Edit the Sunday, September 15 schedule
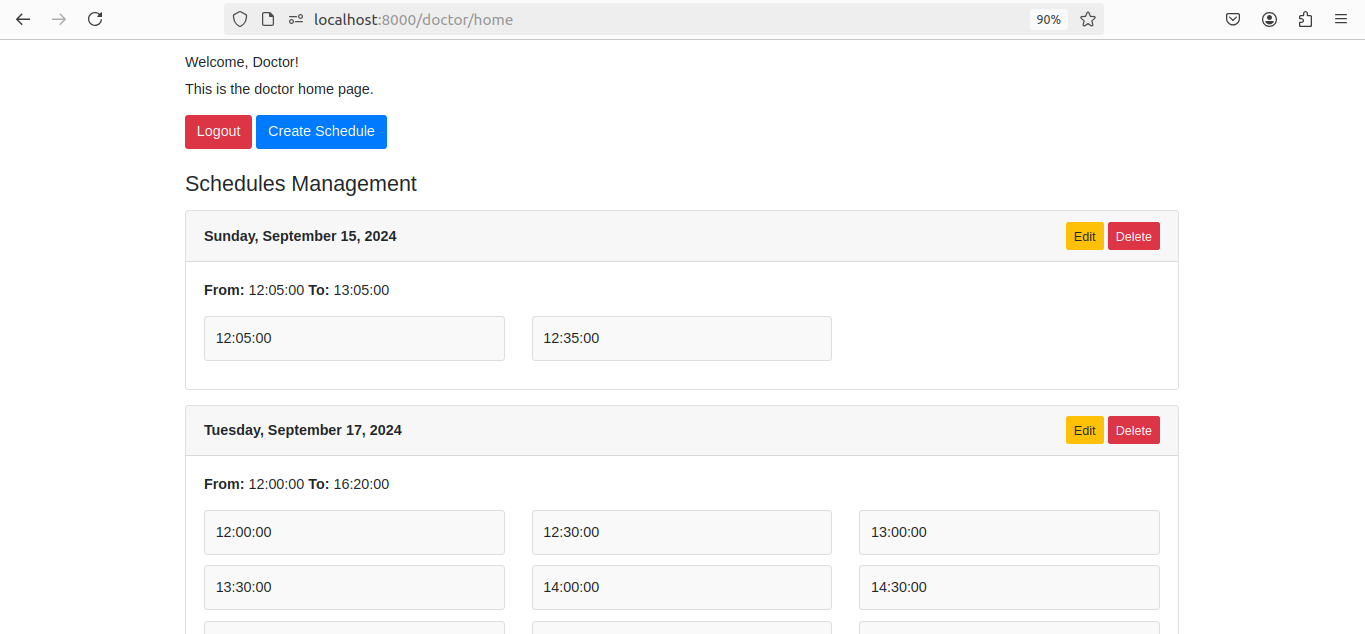The height and width of the screenshot is (634, 1365). 1084,236
